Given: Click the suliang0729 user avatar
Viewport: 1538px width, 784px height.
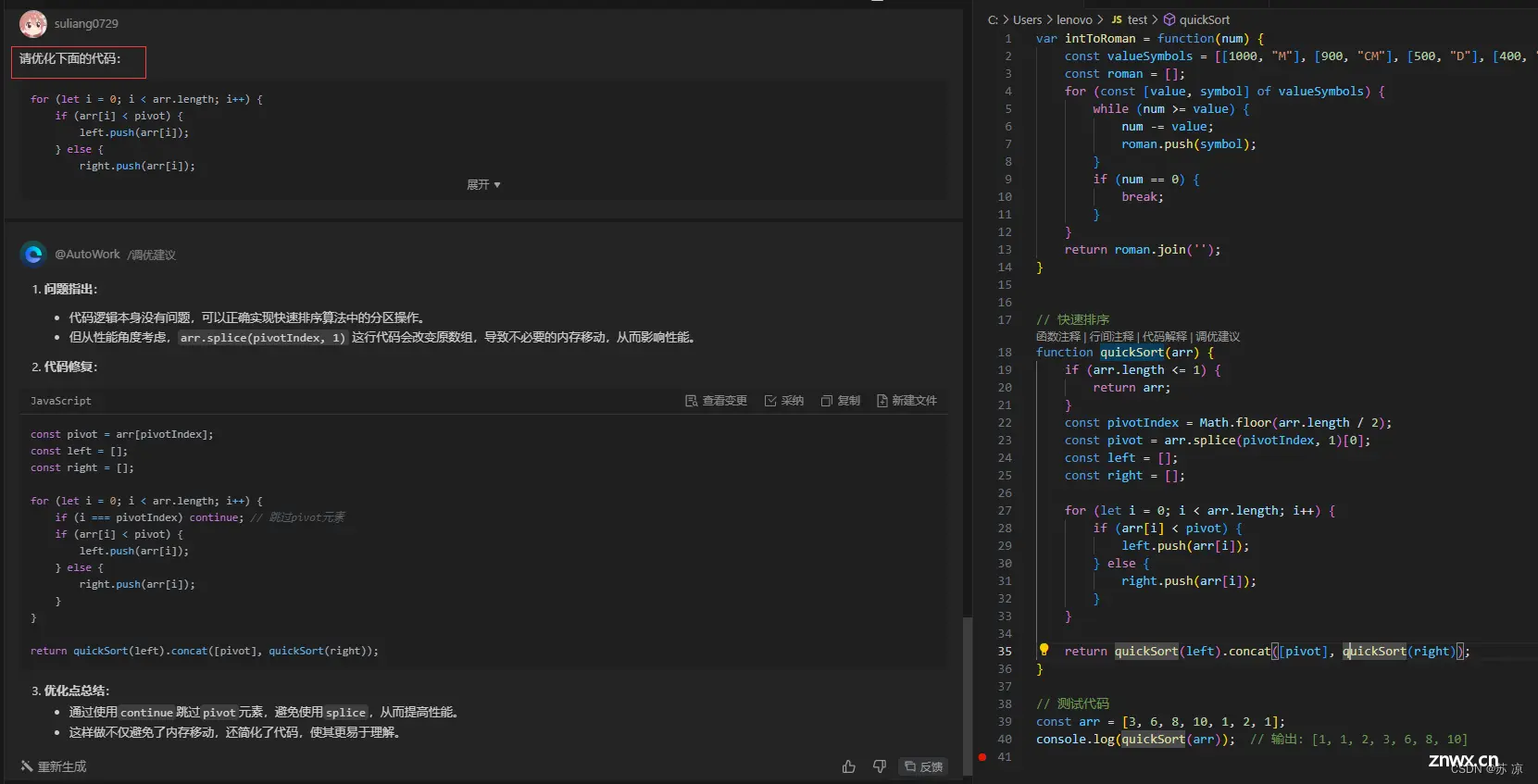Looking at the screenshot, I should tap(33, 23).
